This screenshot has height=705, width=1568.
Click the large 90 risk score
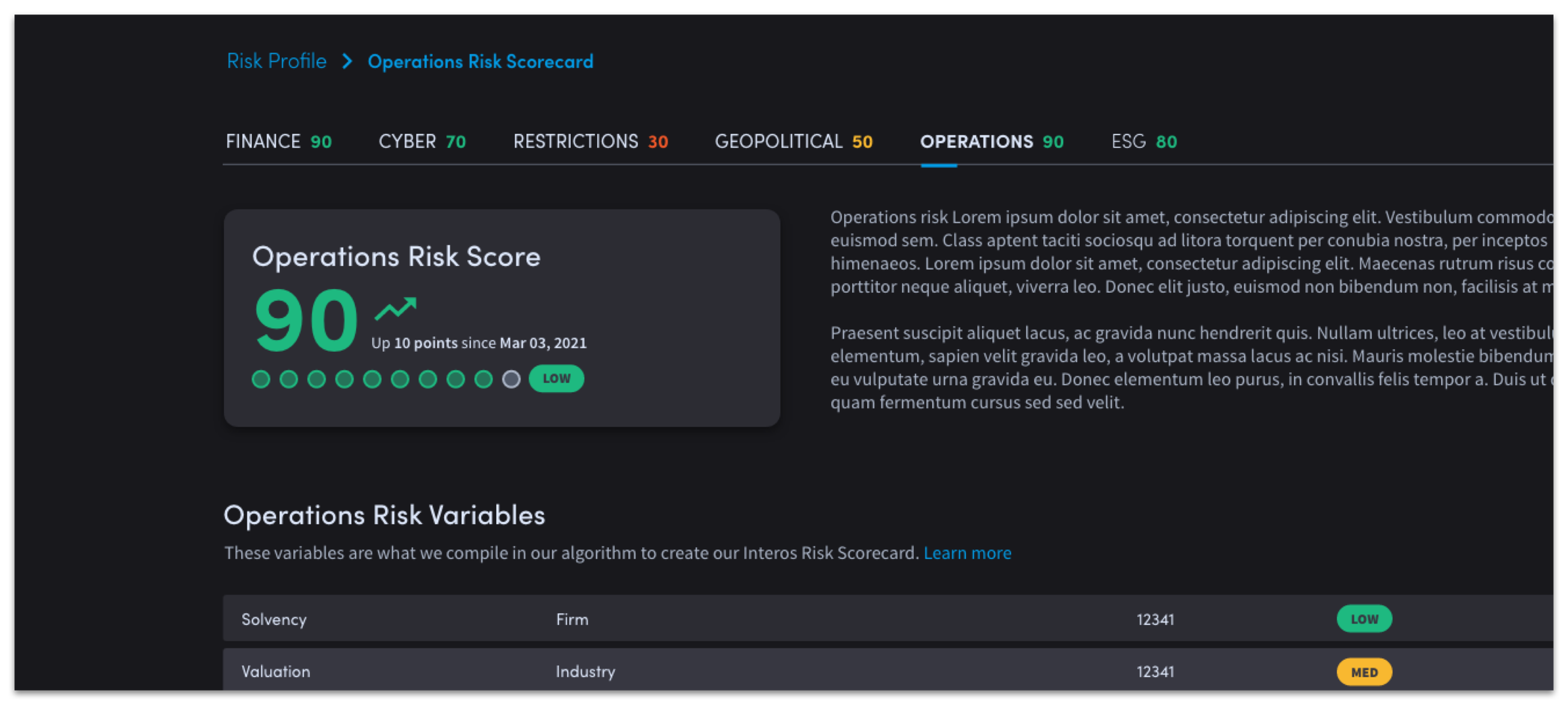coord(306,321)
